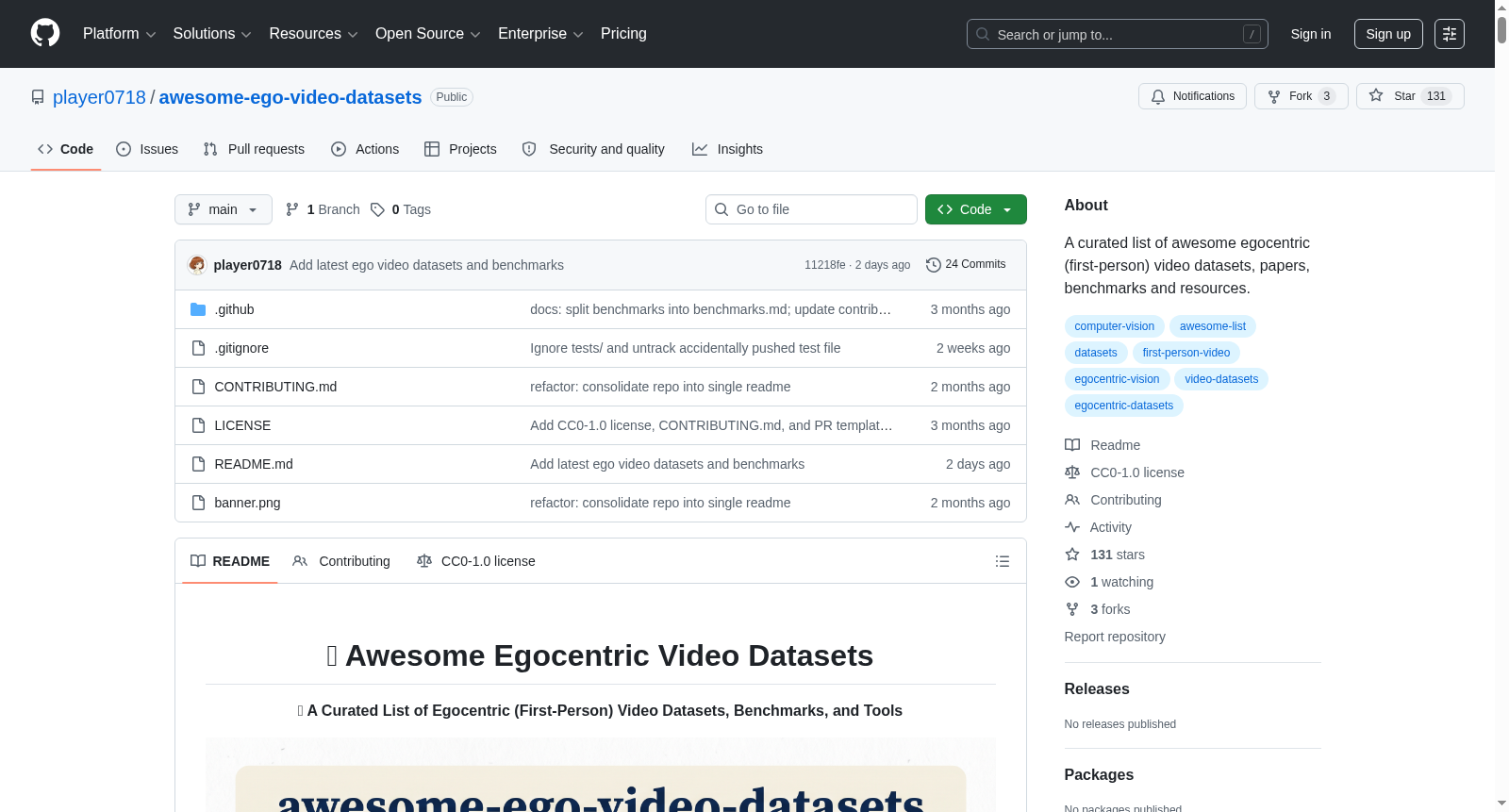The width and height of the screenshot is (1509, 812).
Task: Click the pulse icon beside Activity
Action: point(1072,527)
